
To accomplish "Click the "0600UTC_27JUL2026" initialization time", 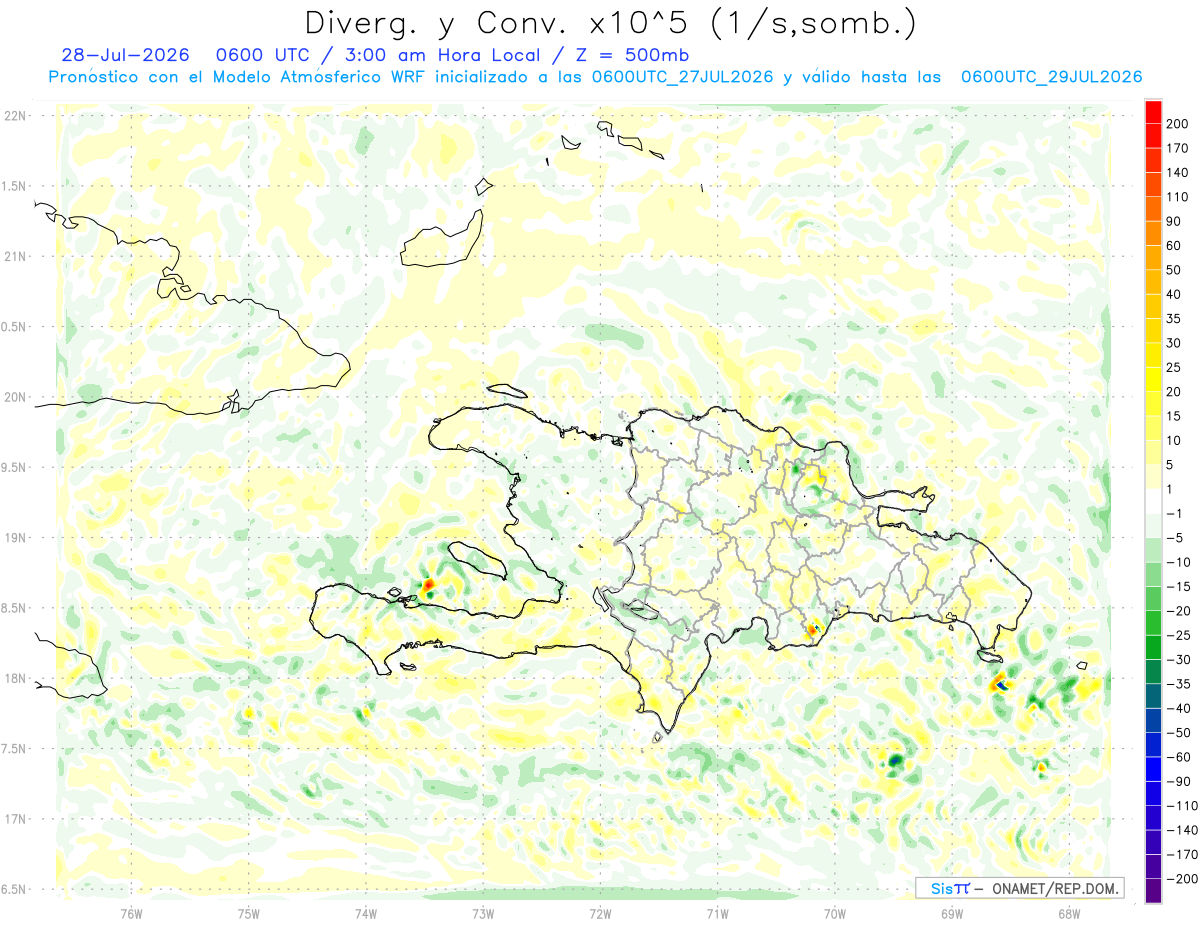I will [682, 77].
